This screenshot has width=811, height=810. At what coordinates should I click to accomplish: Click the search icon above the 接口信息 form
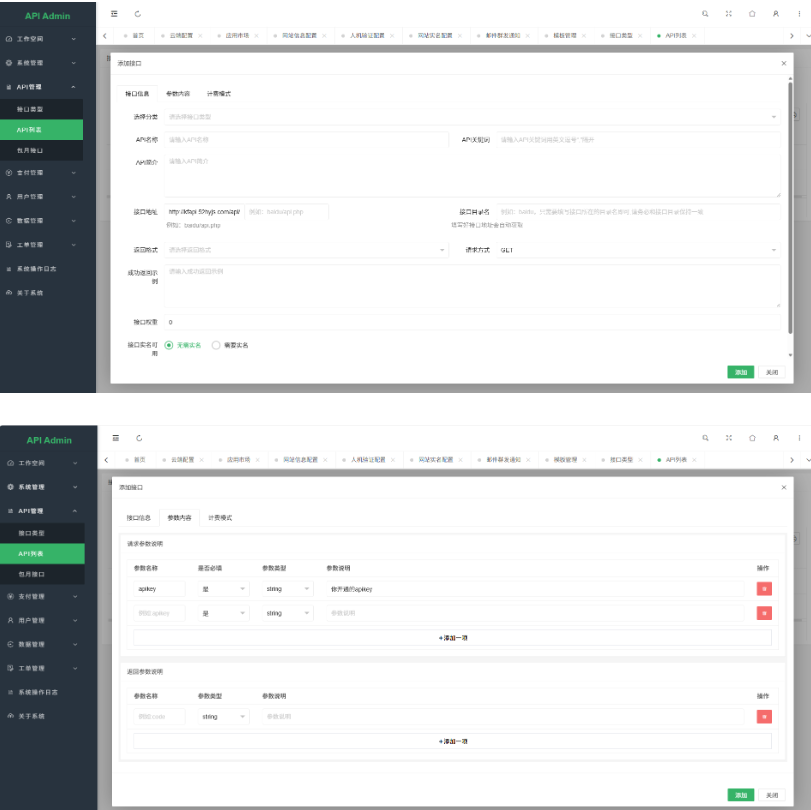(x=705, y=14)
